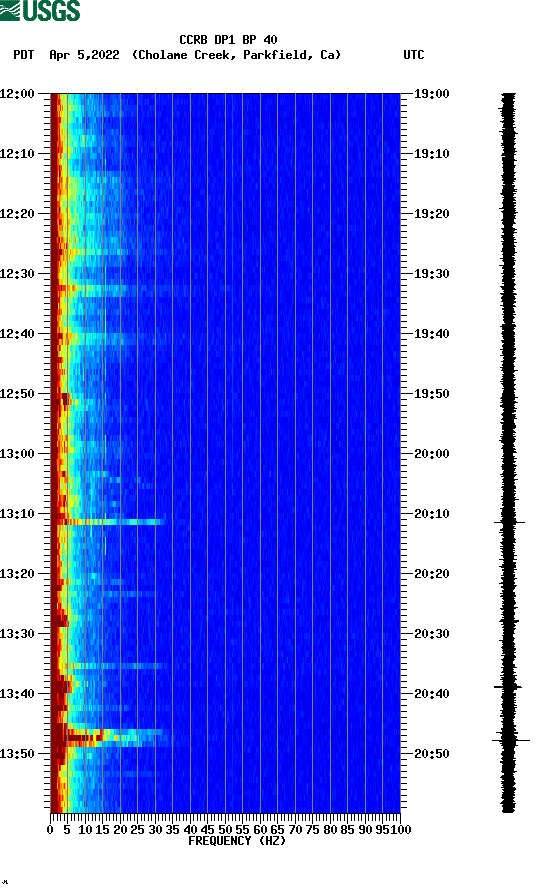Click the 12:50 PDT time label

pos(17,394)
